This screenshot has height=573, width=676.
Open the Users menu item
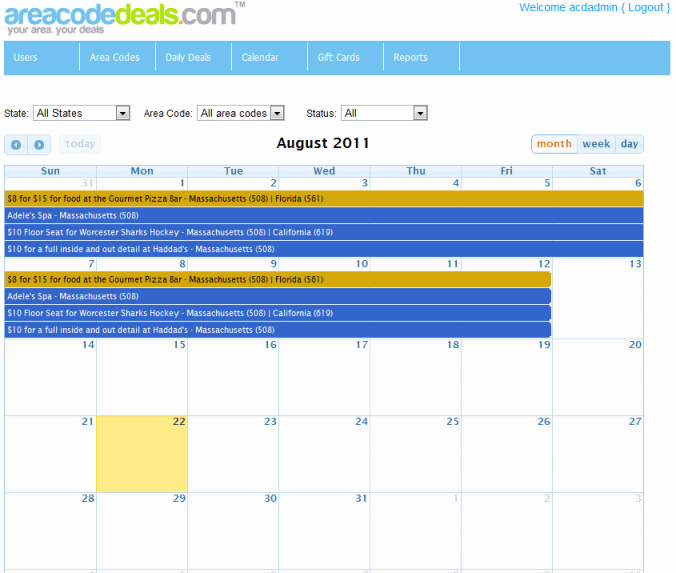26,57
